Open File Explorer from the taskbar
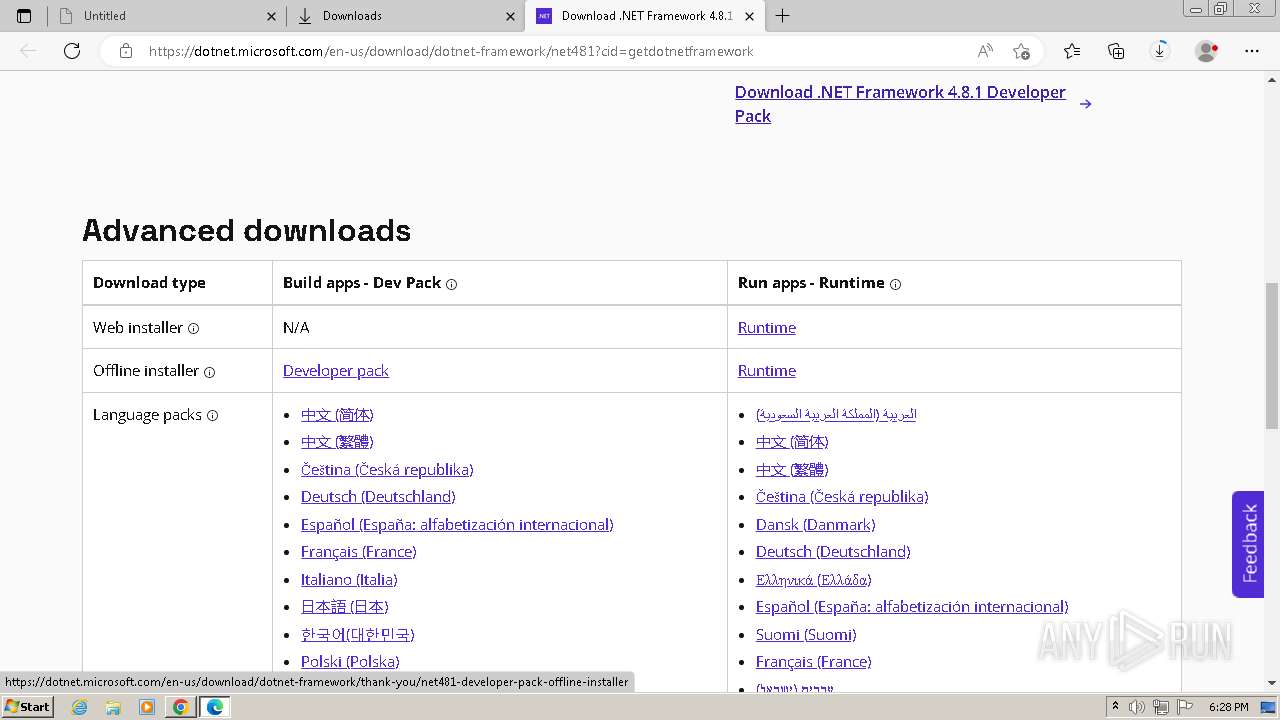The width and height of the screenshot is (1280, 720). pos(113,707)
